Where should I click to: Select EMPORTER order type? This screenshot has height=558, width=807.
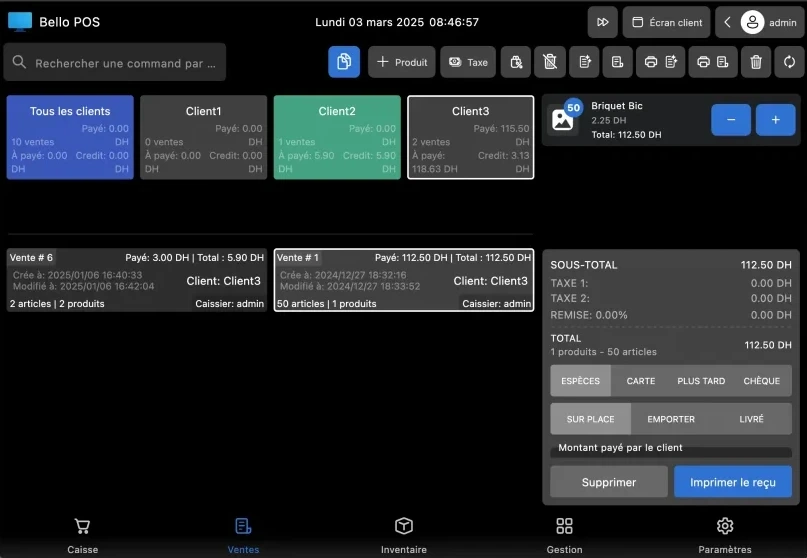pyautogui.click(x=671, y=419)
